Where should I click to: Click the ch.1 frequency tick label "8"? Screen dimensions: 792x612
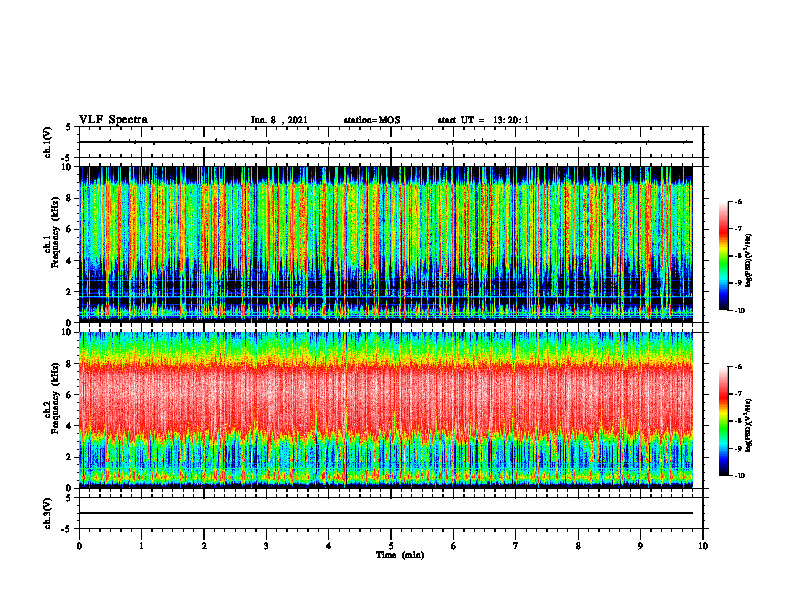pos(71,198)
